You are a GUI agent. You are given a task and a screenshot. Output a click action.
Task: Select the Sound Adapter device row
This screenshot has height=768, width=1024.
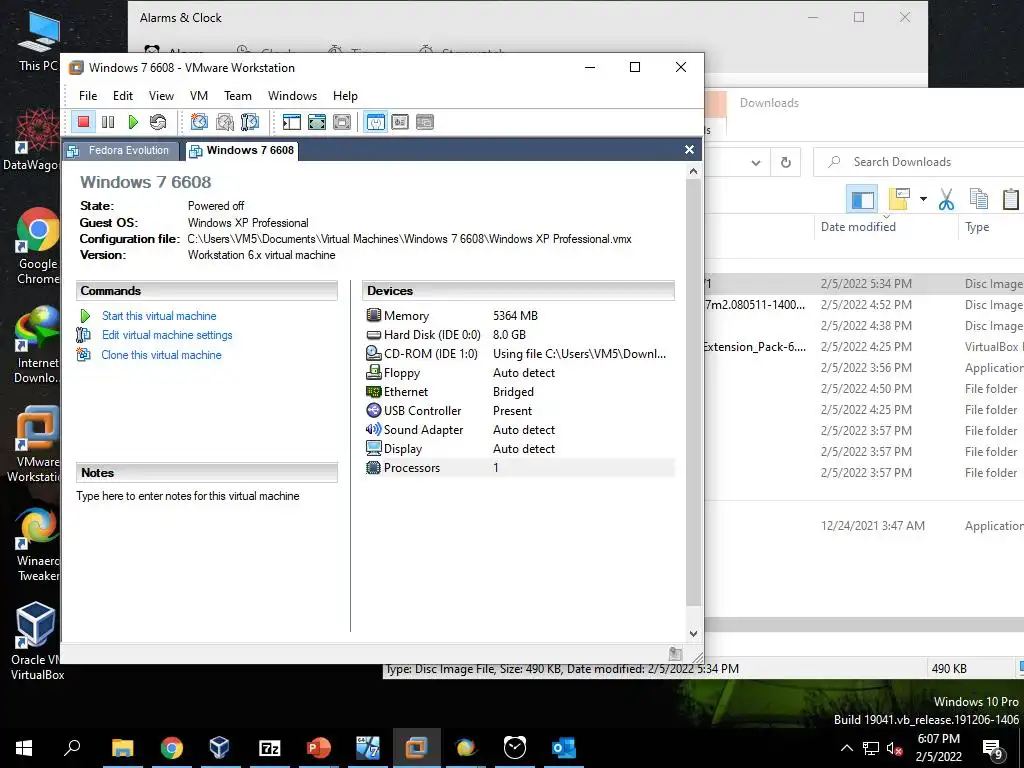click(x=519, y=430)
